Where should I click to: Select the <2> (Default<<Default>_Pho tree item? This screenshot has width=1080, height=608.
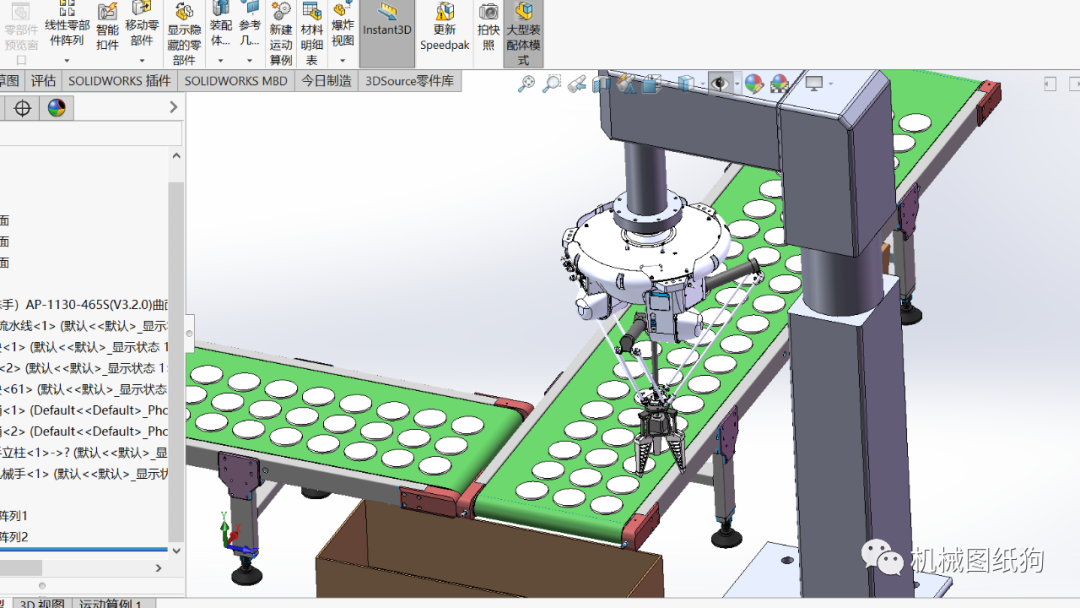(84, 432)
